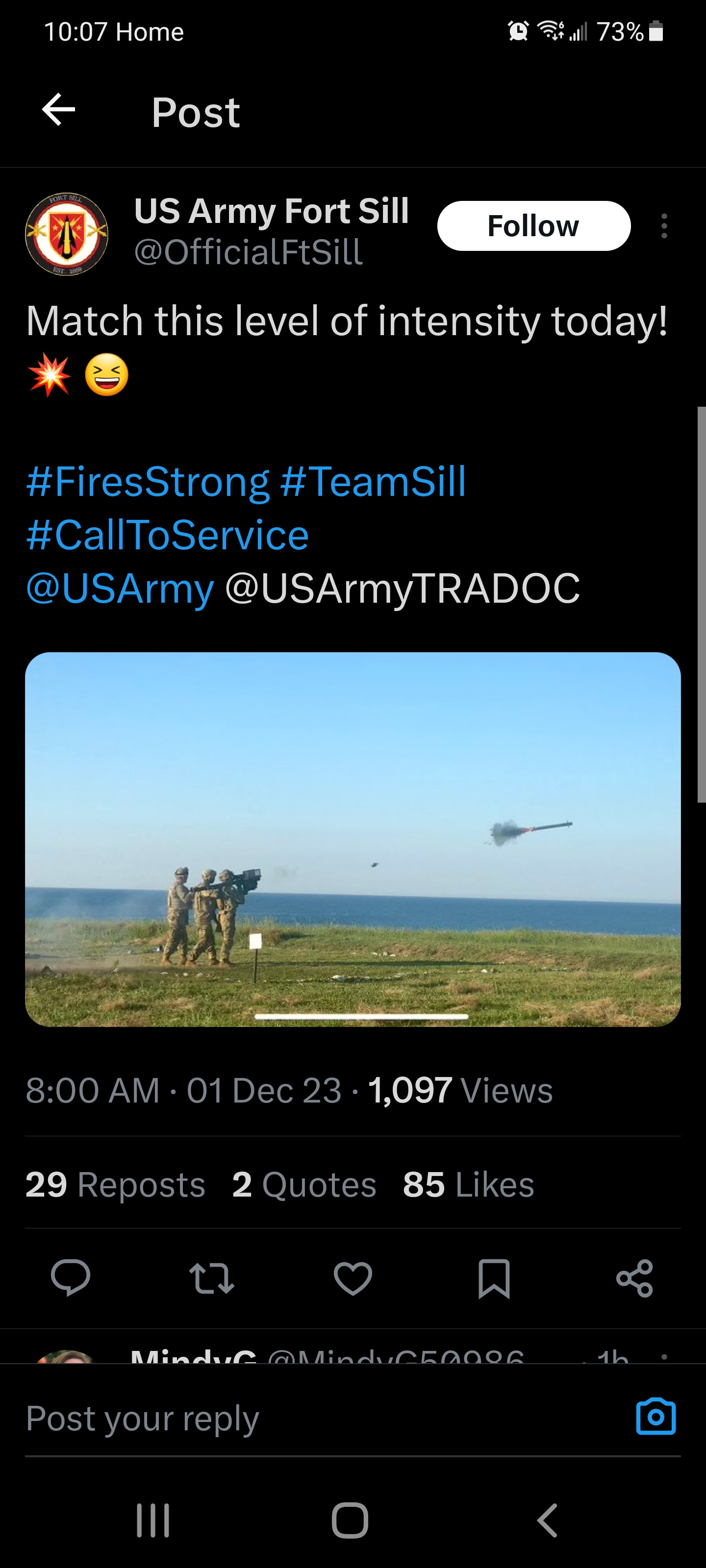The image size is (706, 1568).
Task: View the 29 Reposts list
Action: (115, 1184)
